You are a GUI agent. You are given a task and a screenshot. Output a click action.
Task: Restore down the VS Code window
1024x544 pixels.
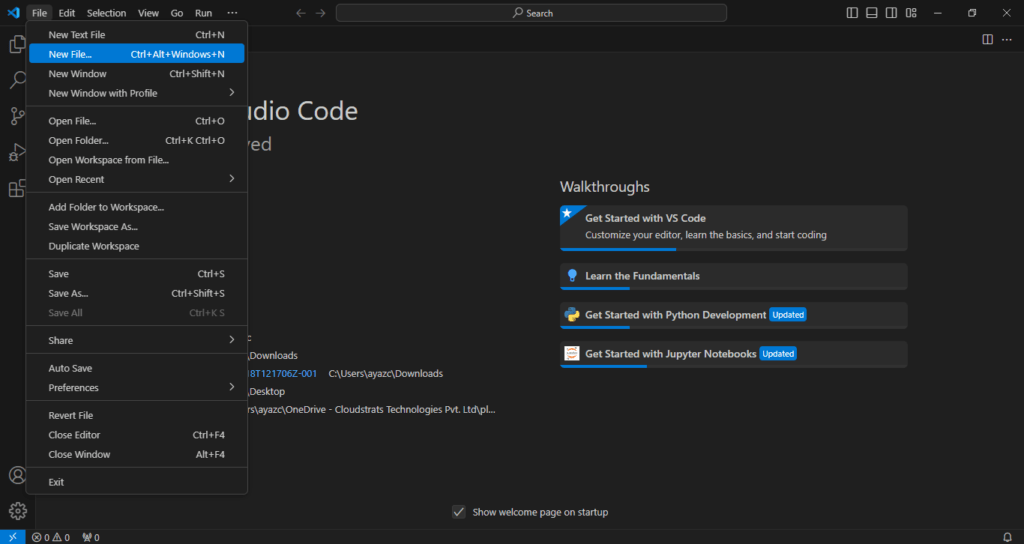tap(972, 13)
